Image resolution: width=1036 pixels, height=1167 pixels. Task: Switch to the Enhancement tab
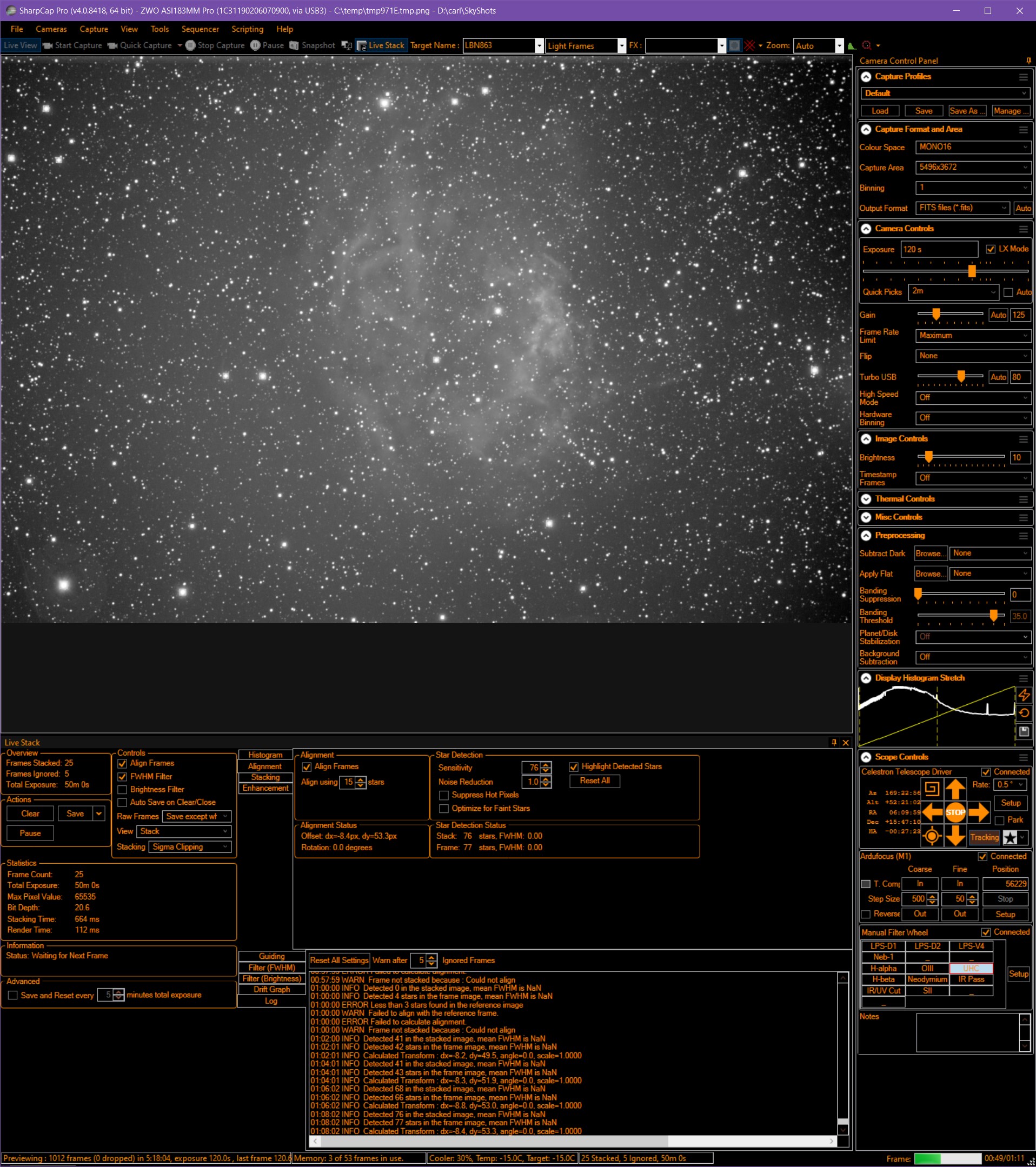[265, 788]
